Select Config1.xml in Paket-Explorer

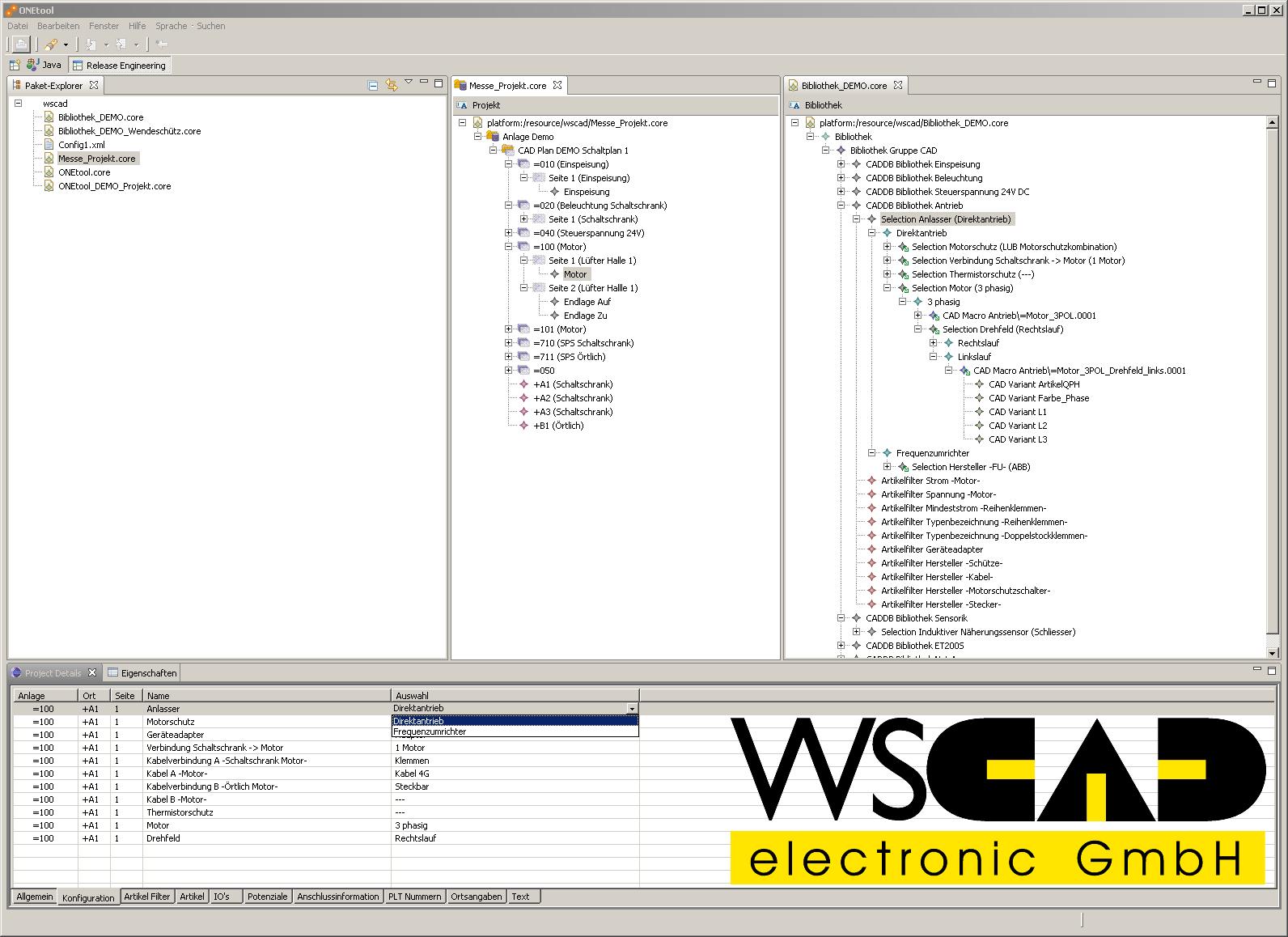(81, 145)
